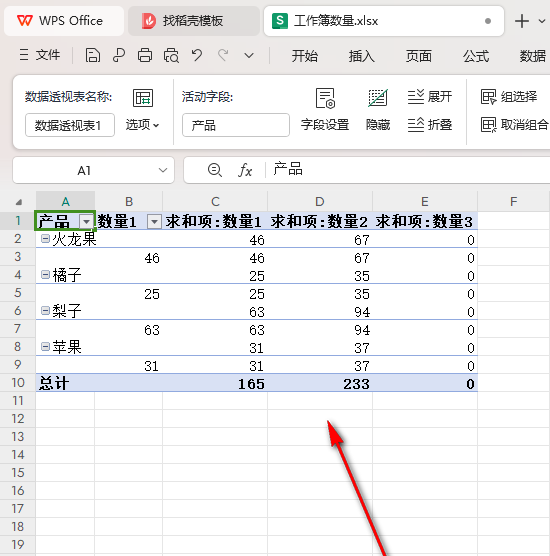Select column B header

pyautogui.click(x=129, y=202)
